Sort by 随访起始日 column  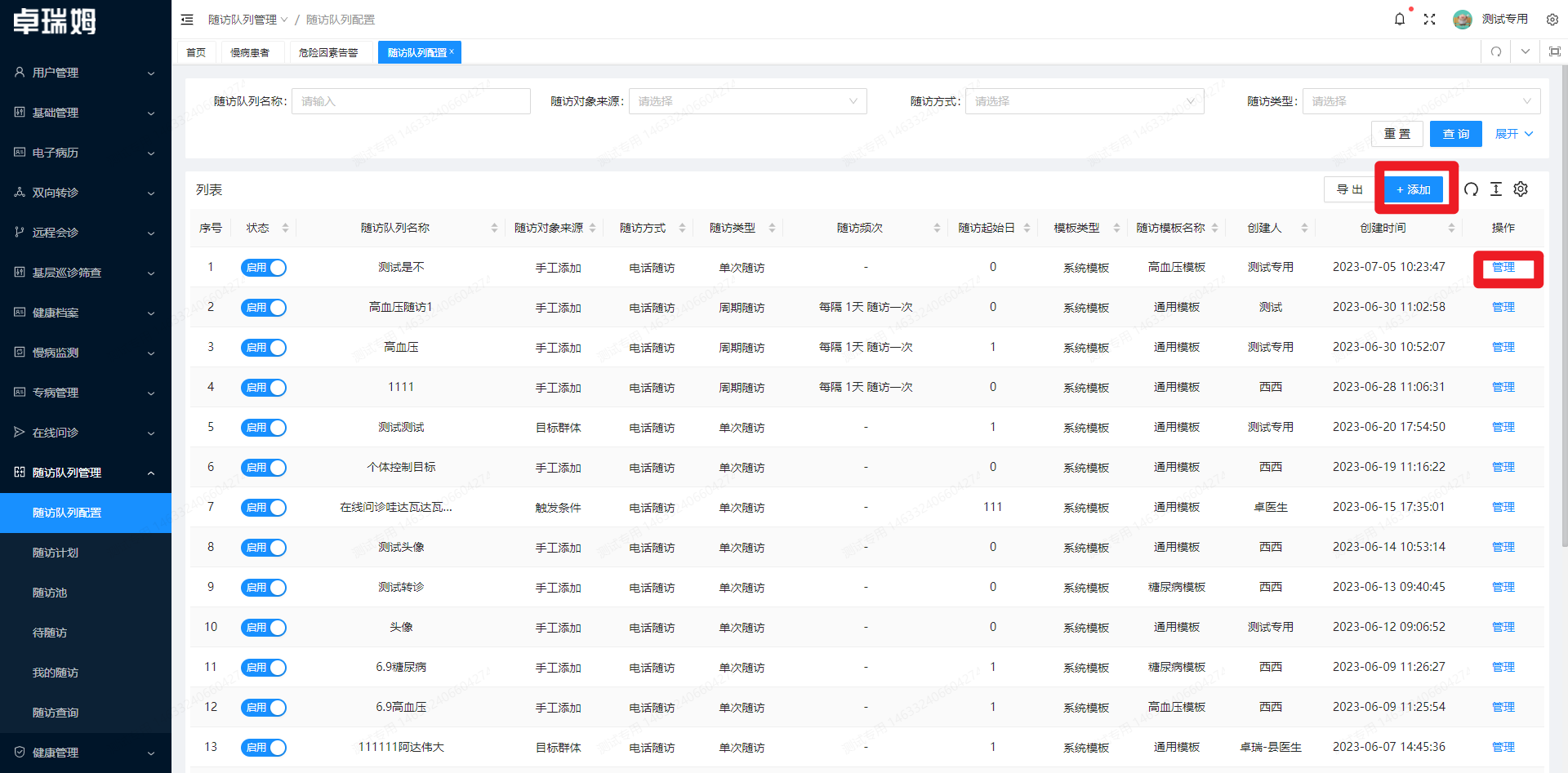tap(1027, 228)
